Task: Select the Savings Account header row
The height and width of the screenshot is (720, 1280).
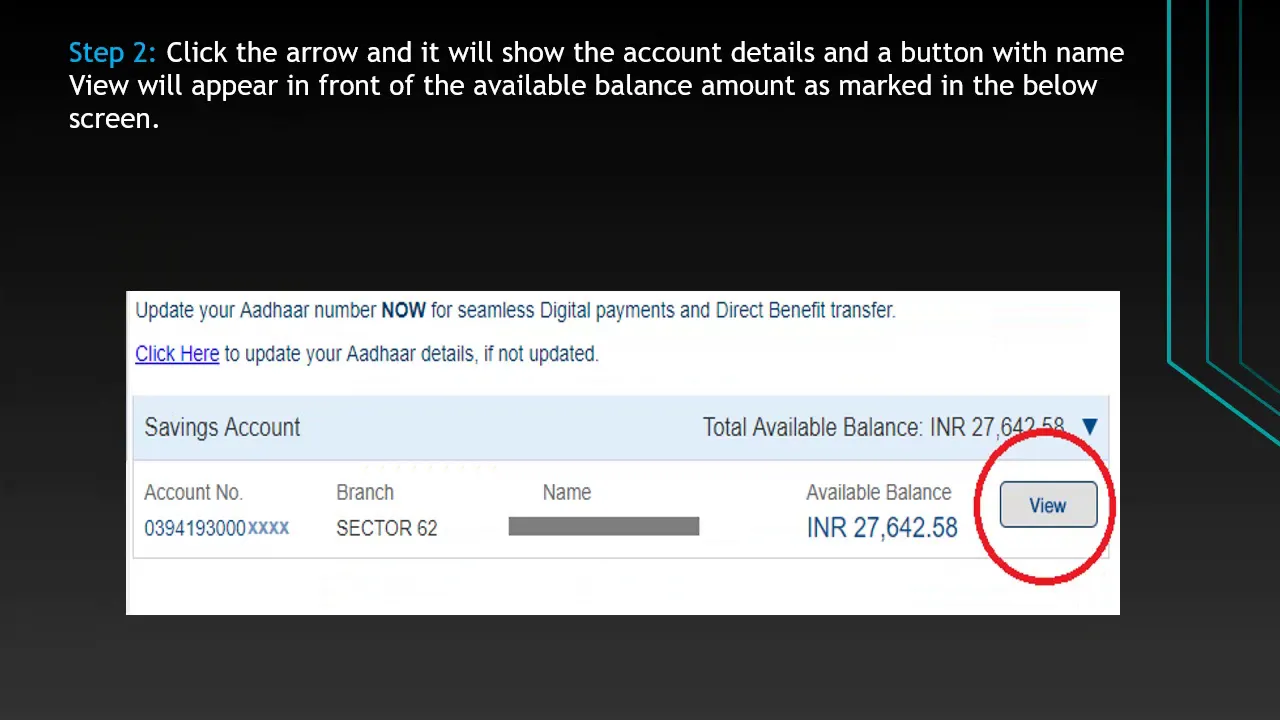Action: tap(620, 428)
